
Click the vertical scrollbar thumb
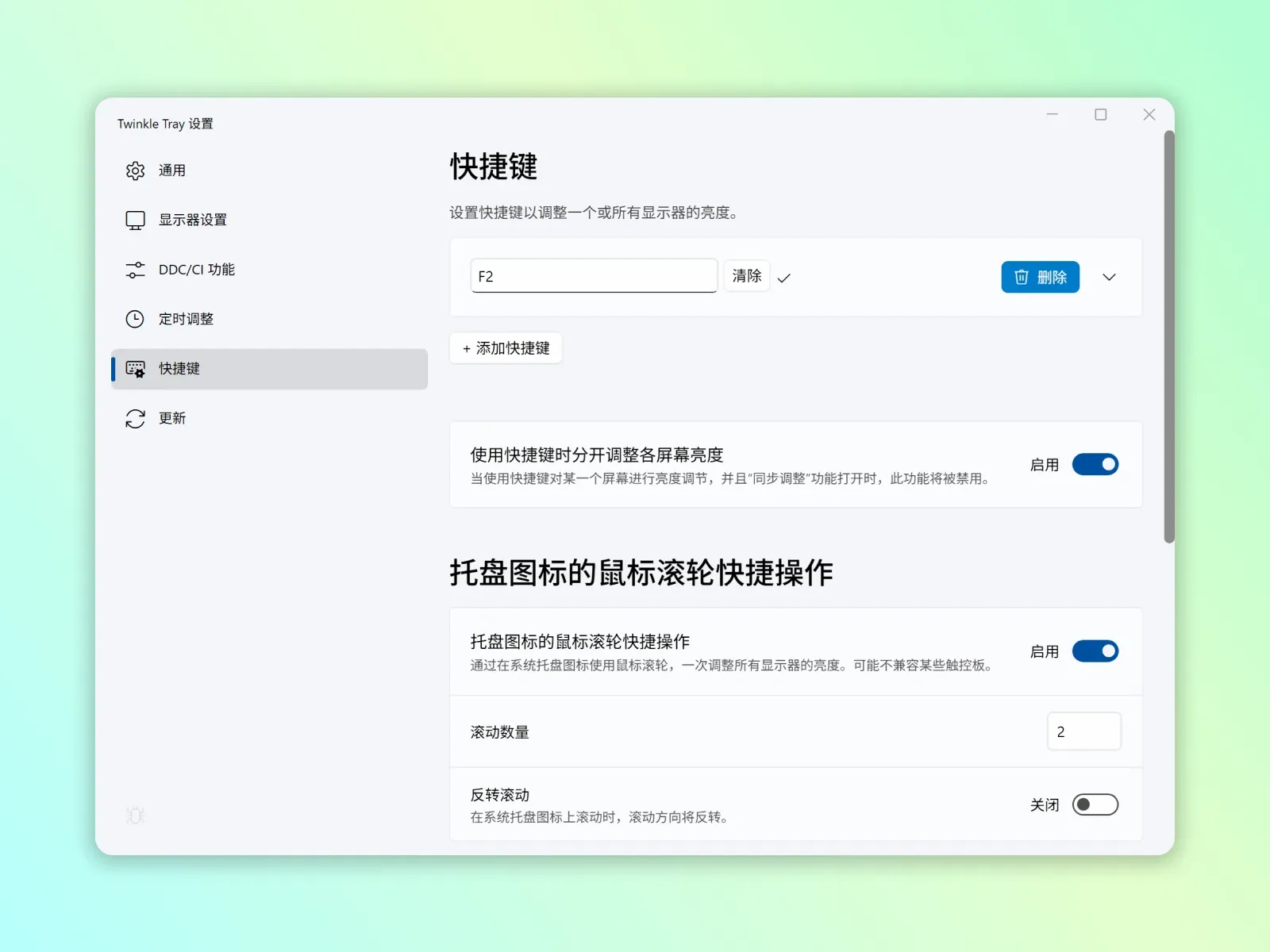(1169, 337)
